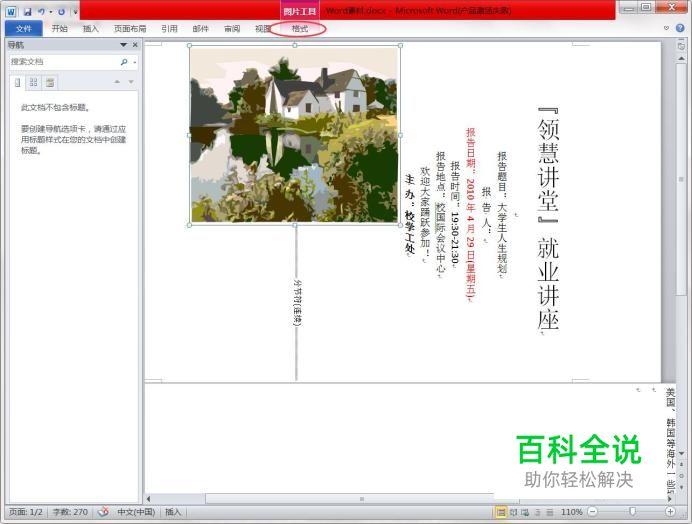Switch to the 插入 (Insert) ribbon tab
The width and height of the screenshot is (692, 524).
tap(90, 29)
